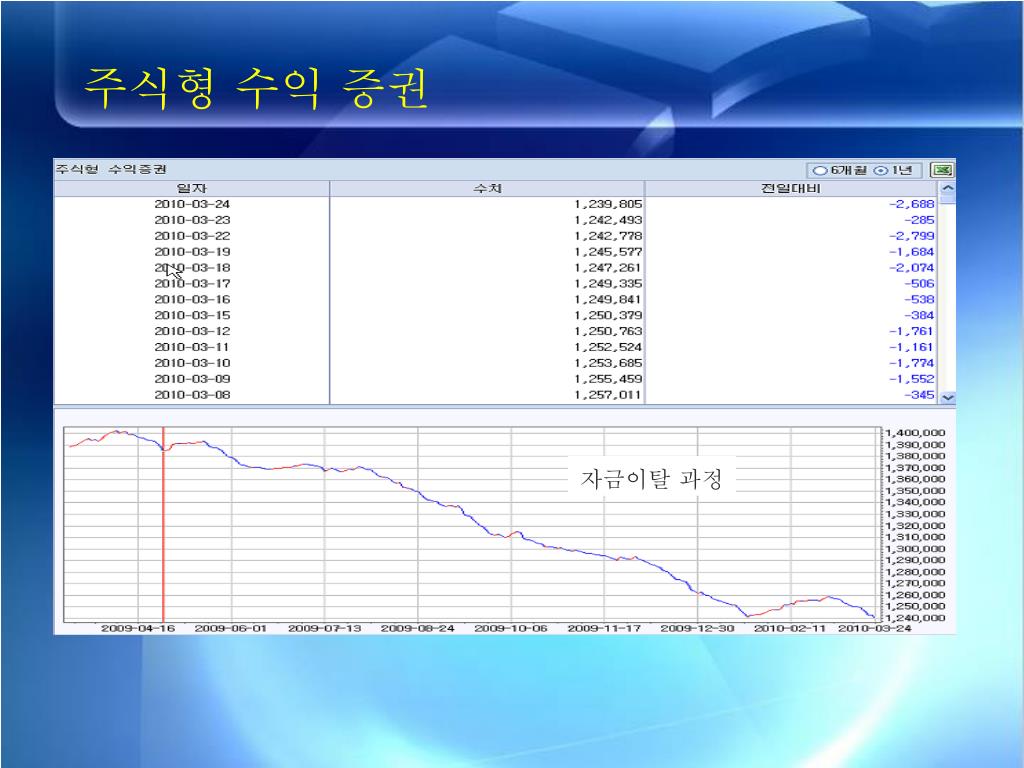Click the daily change -506
This screenshot has height=768, width=1024.
click(x=920, y=283)
